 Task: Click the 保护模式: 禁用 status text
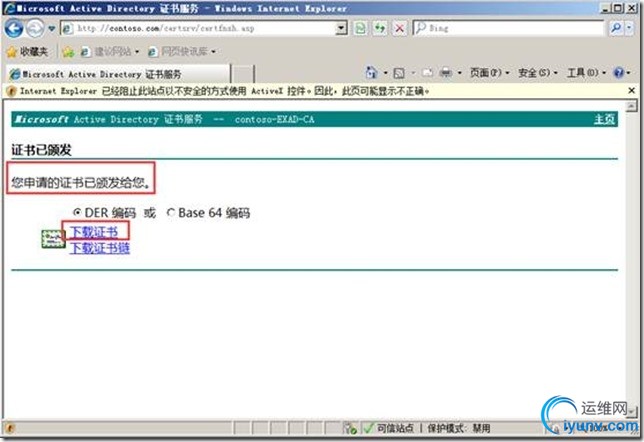point(459,428)
